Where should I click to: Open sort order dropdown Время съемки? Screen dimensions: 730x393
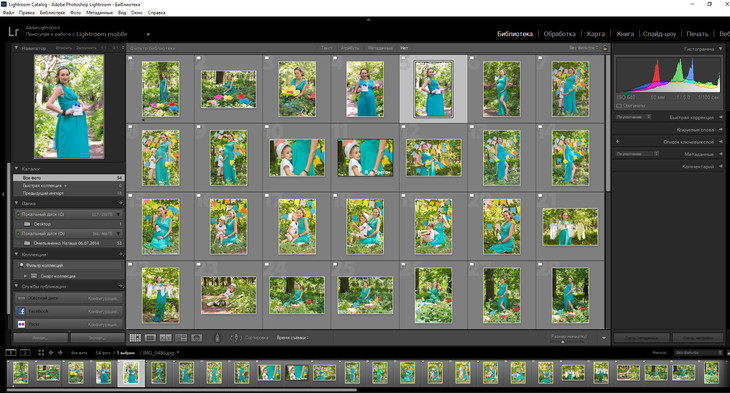coord(293,338)
